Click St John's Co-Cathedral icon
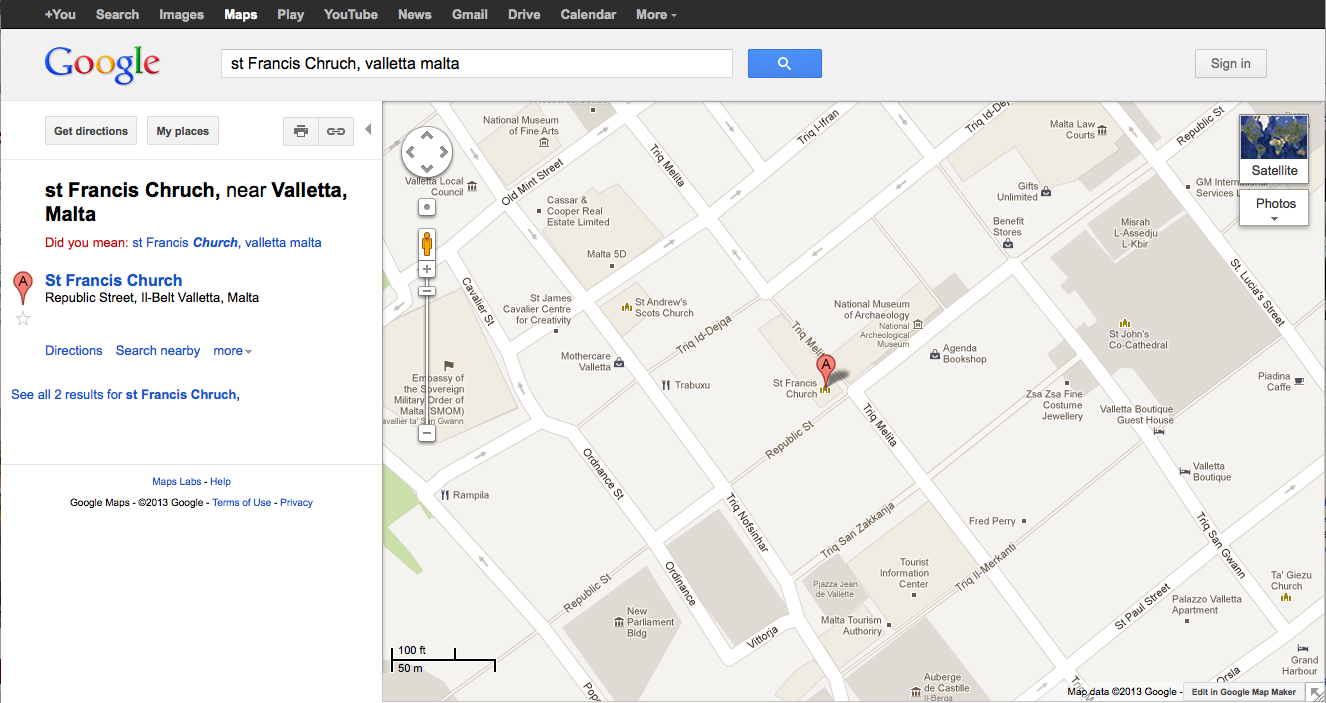This screenshot has height=703, width=1326. [1125, 323]
